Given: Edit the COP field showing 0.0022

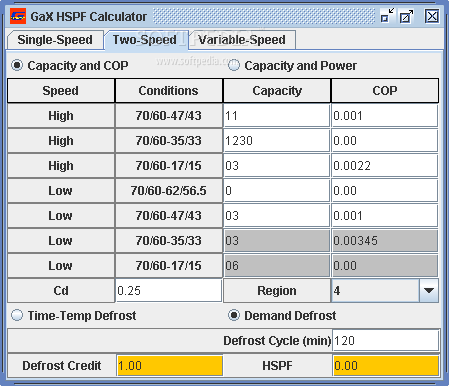Looking at the screenshot, I should pos(385,166).
